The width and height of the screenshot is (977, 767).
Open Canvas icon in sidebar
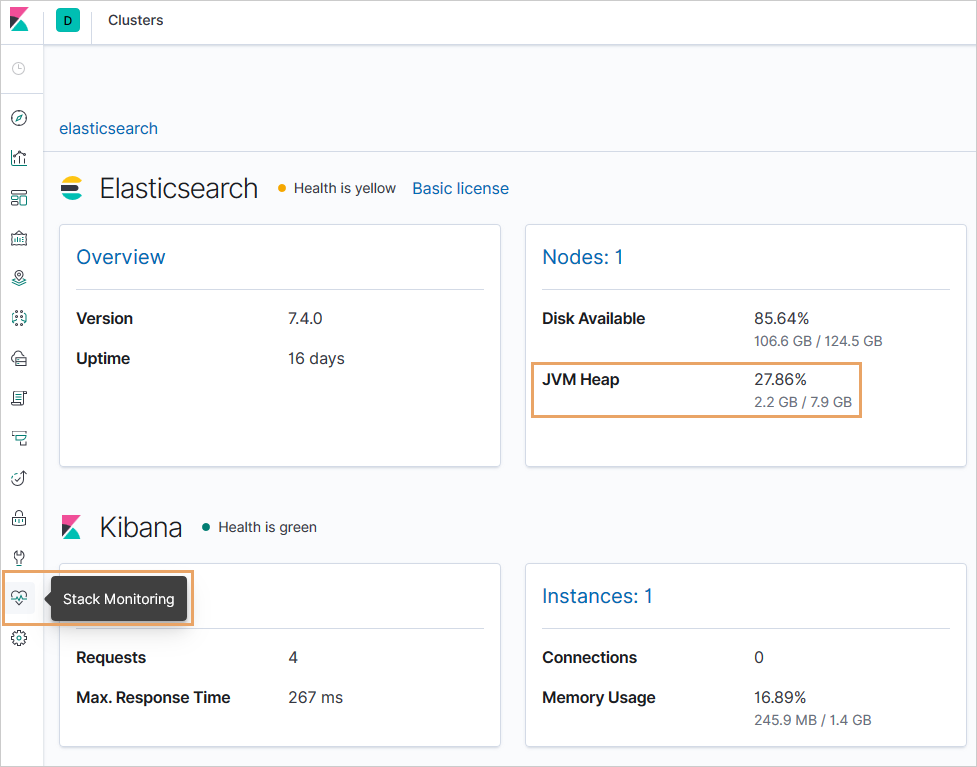[x=19, y=238]
